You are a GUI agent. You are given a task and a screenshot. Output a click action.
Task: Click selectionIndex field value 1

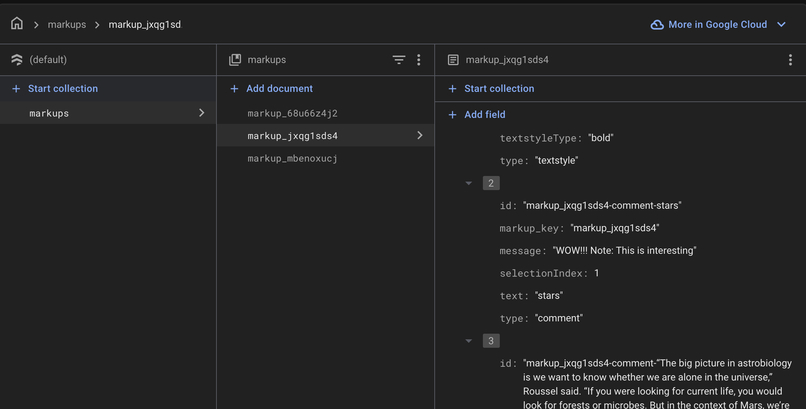point(597,273)
